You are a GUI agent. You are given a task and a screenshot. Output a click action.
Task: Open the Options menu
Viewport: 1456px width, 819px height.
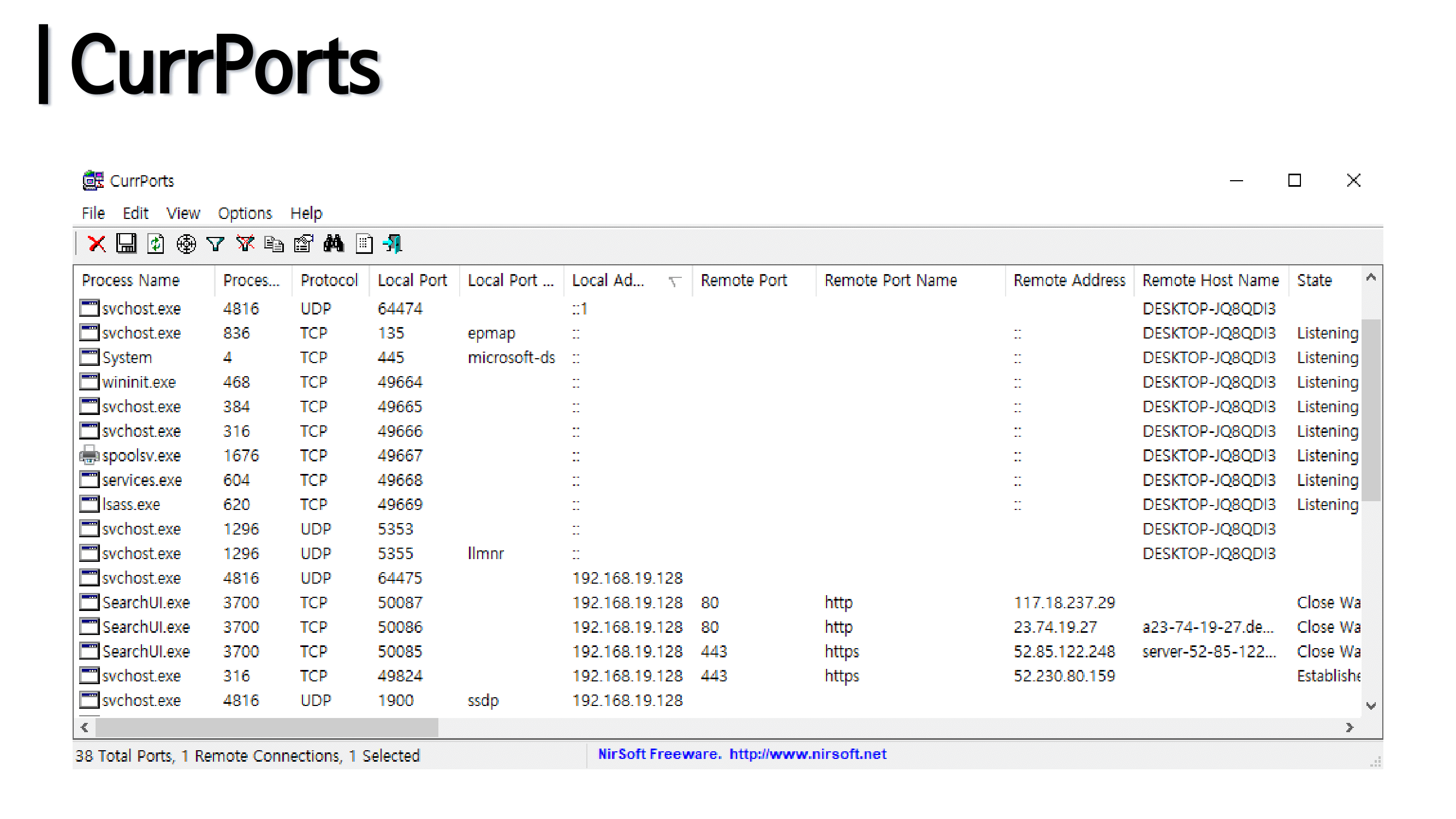coord(245,213)
